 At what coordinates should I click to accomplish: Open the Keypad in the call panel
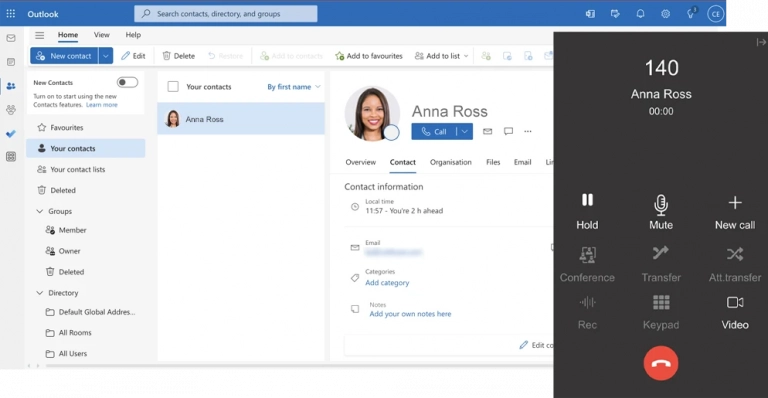click(x=661, y=312)
